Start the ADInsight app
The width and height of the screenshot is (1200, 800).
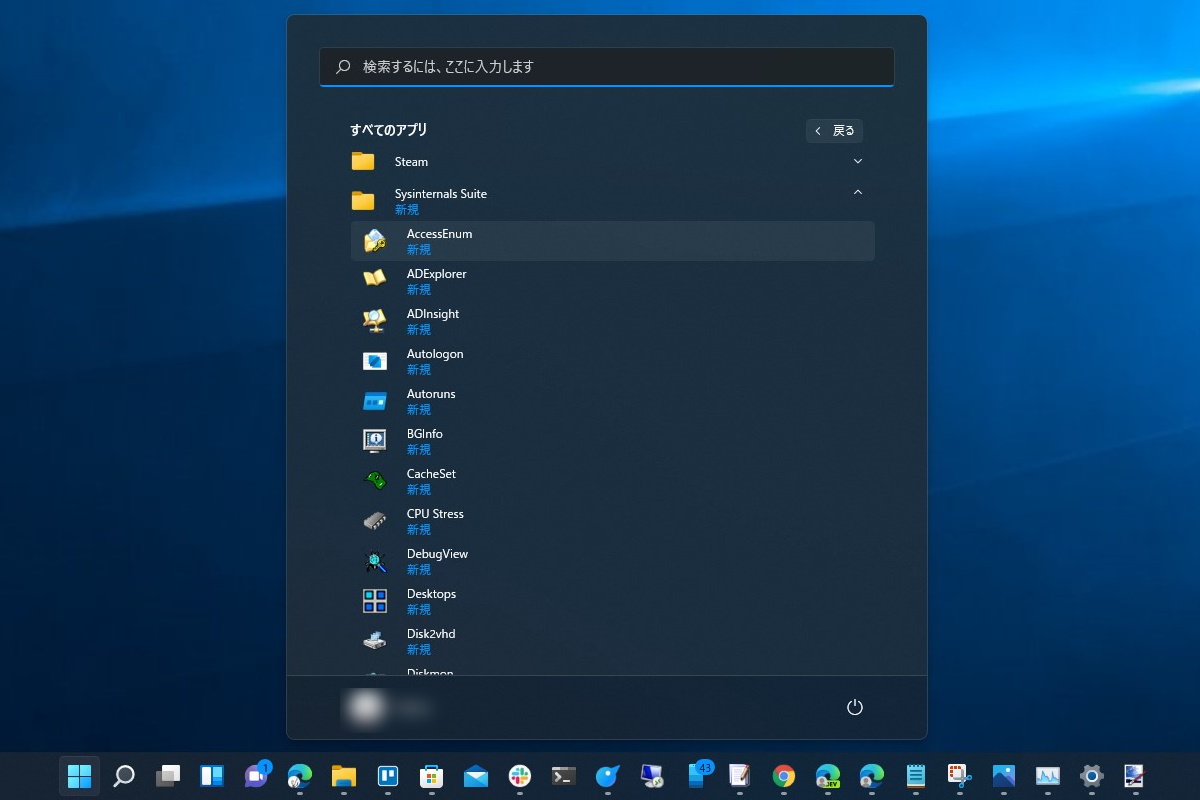tap(612, 321)
